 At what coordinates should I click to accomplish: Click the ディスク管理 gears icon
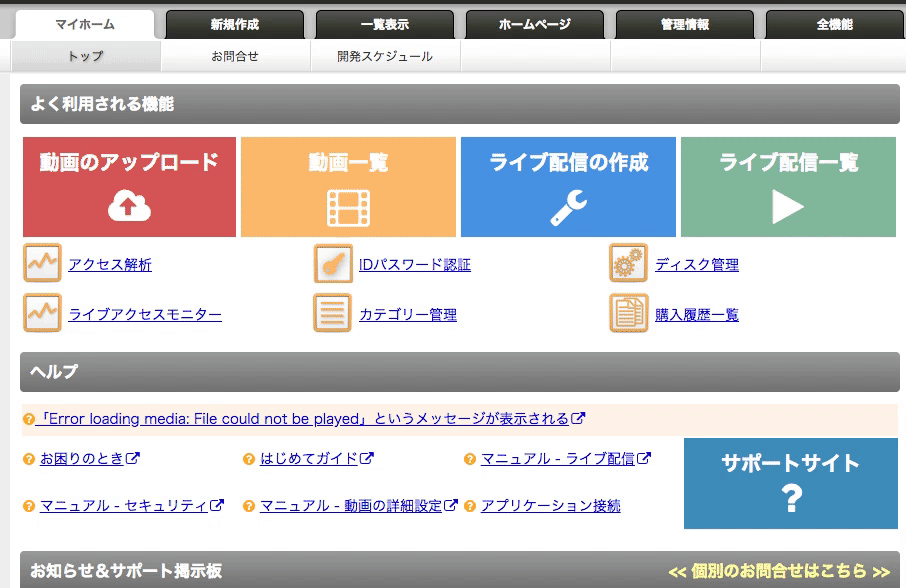(x=628, y=264)
